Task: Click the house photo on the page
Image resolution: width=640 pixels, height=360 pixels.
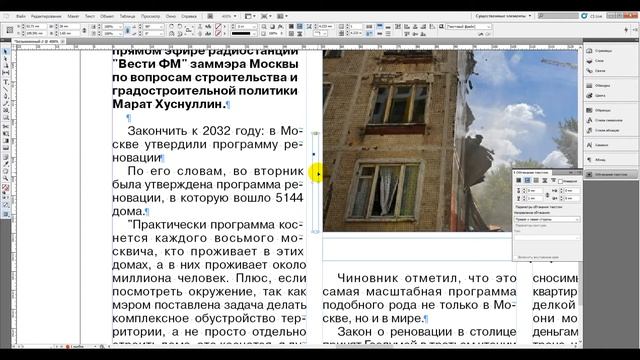Action: (x=450, y=141)
